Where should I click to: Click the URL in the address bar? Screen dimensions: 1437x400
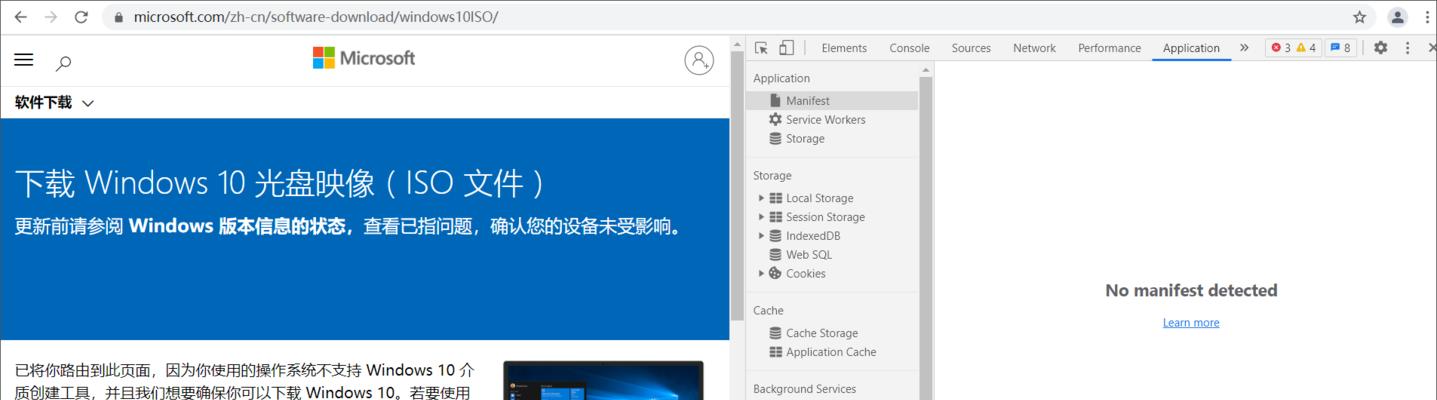coord(315,17)
